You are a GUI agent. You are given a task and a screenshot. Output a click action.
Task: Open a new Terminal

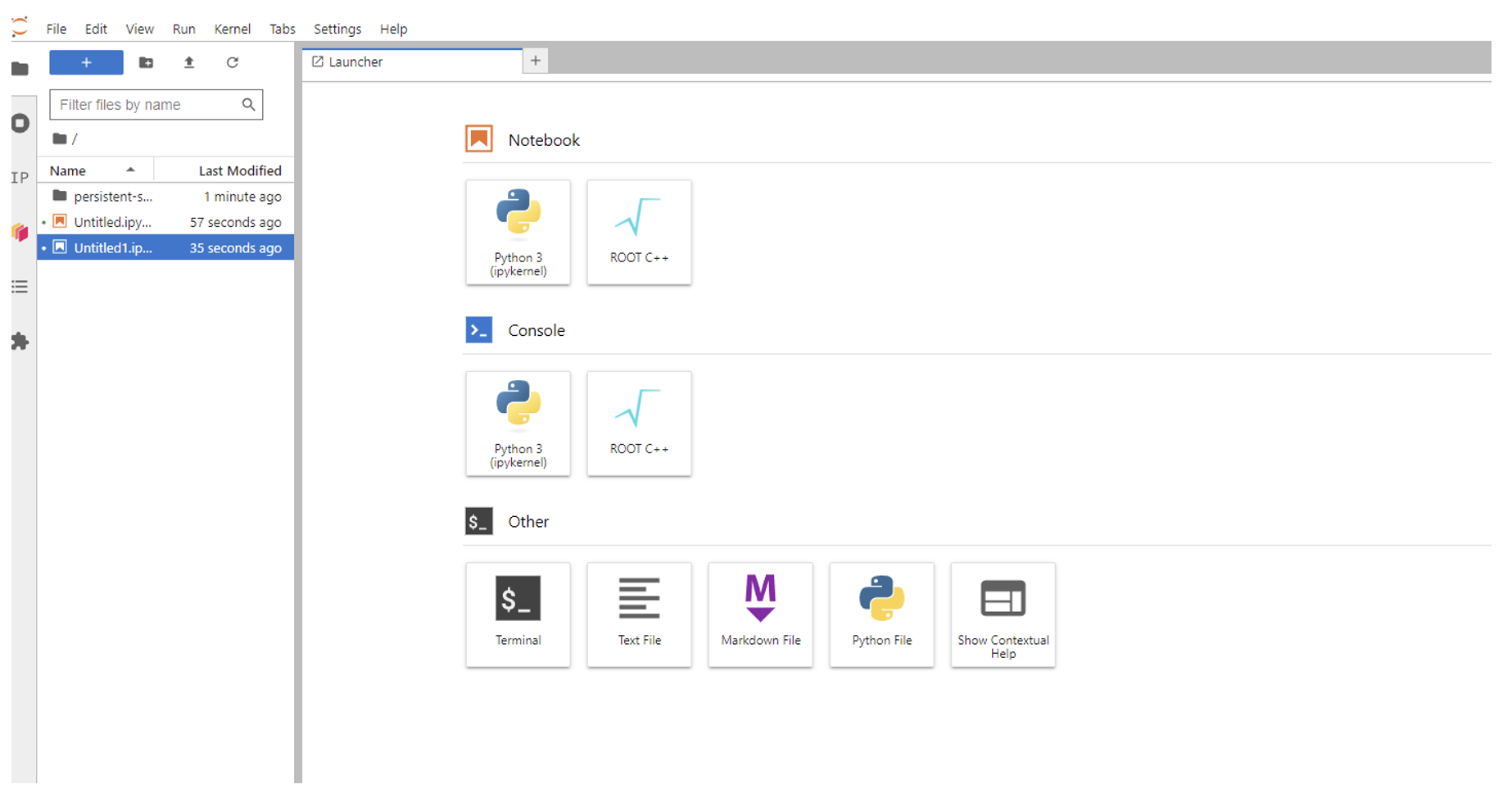click(x=518, y=614)
